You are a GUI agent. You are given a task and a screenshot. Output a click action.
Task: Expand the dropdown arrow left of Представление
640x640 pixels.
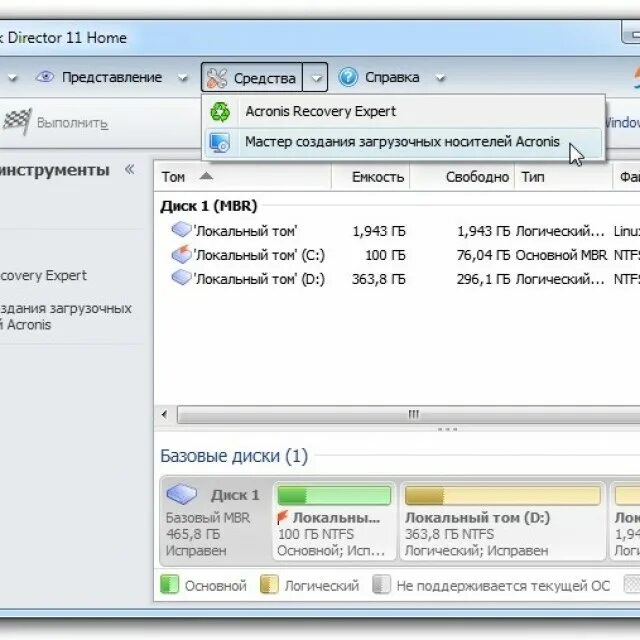click(12, 78)
